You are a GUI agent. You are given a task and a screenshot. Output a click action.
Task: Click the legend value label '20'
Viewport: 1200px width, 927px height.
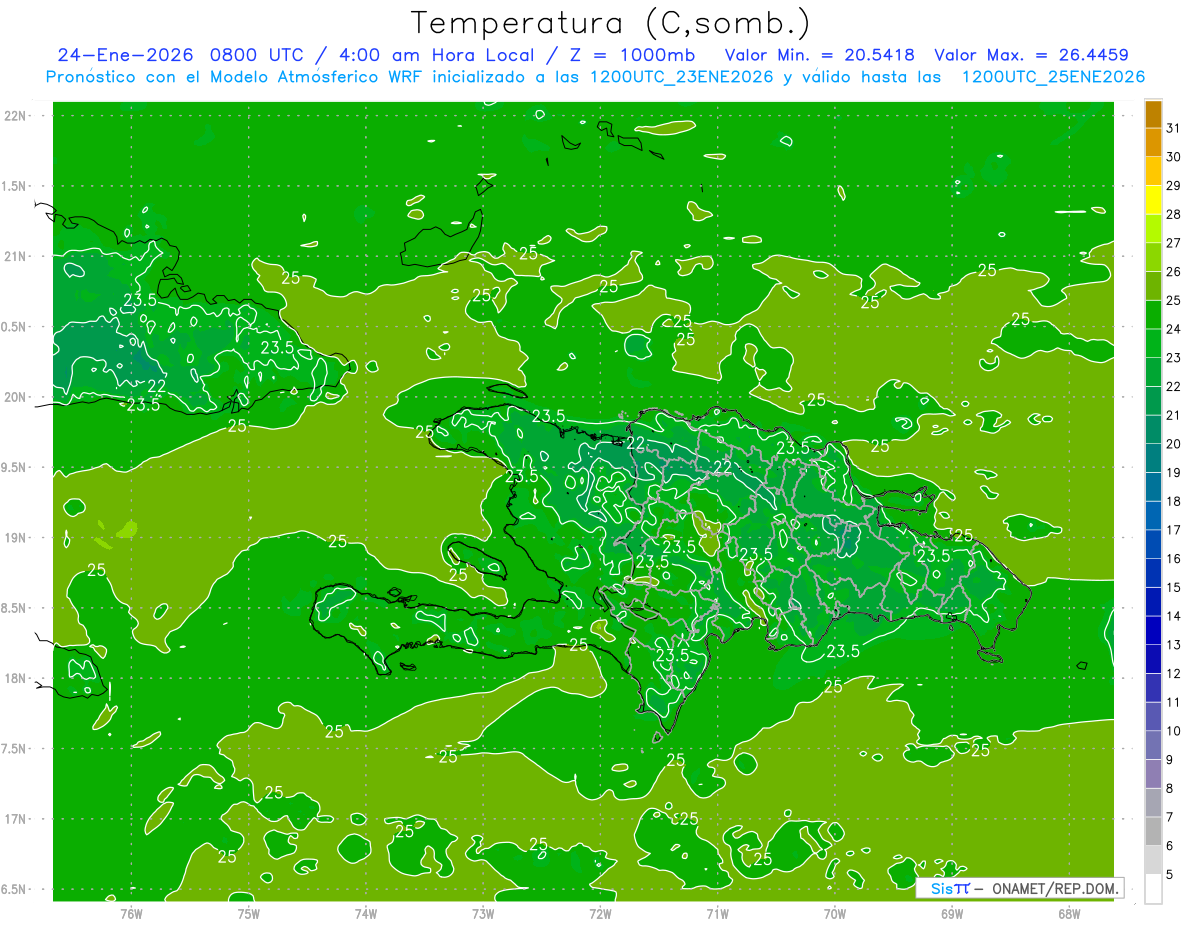pyautogui.click(x=1173, y=444)
